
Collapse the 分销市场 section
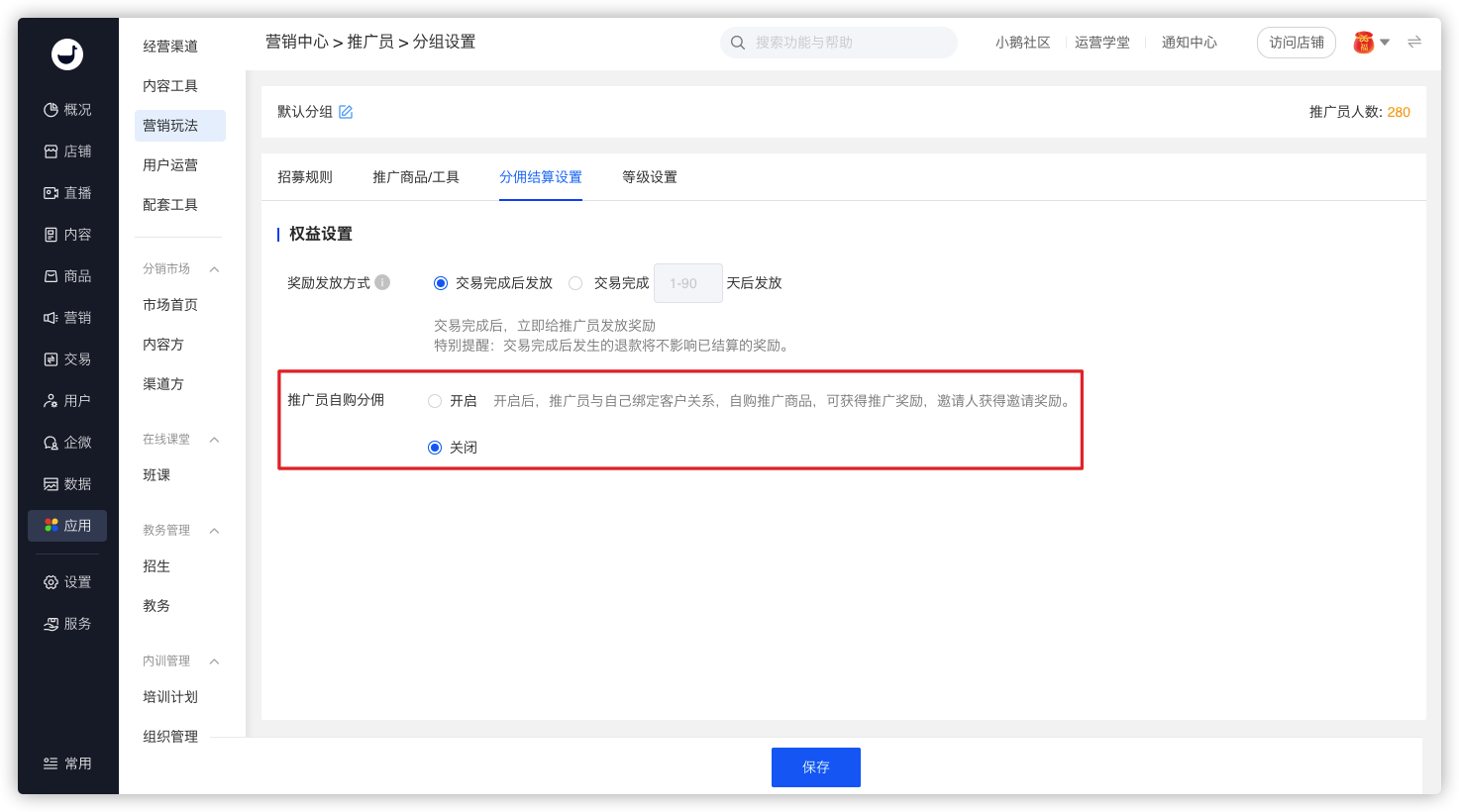[214, 269]
